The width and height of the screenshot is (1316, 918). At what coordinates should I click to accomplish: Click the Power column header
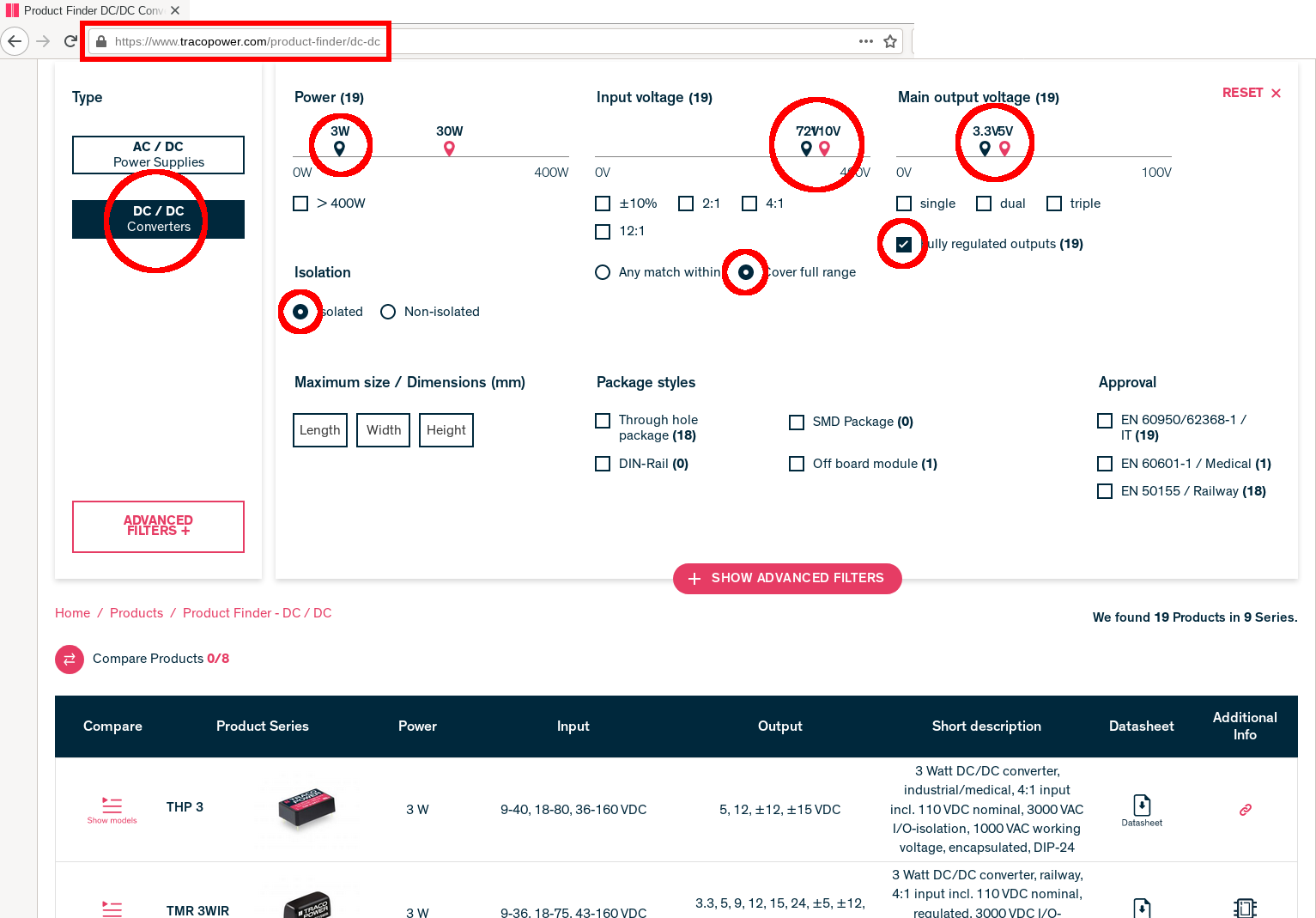[x=417, y=726]
